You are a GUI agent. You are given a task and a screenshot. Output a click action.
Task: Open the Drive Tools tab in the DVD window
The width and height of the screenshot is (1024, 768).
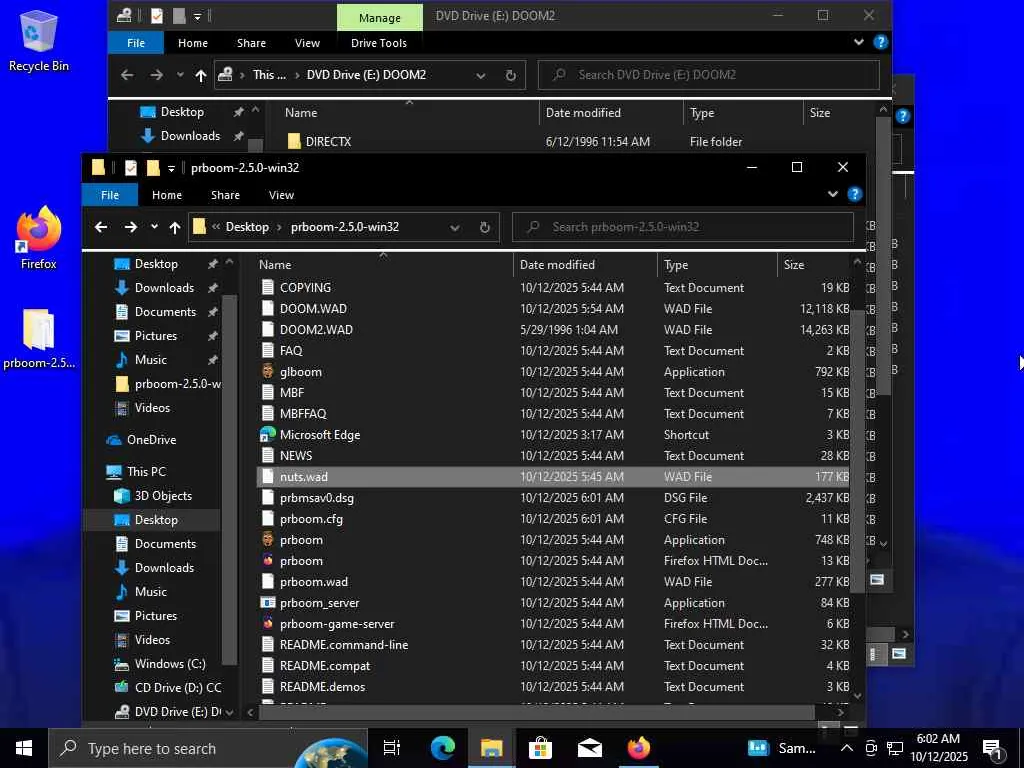(x=379, y=43)
